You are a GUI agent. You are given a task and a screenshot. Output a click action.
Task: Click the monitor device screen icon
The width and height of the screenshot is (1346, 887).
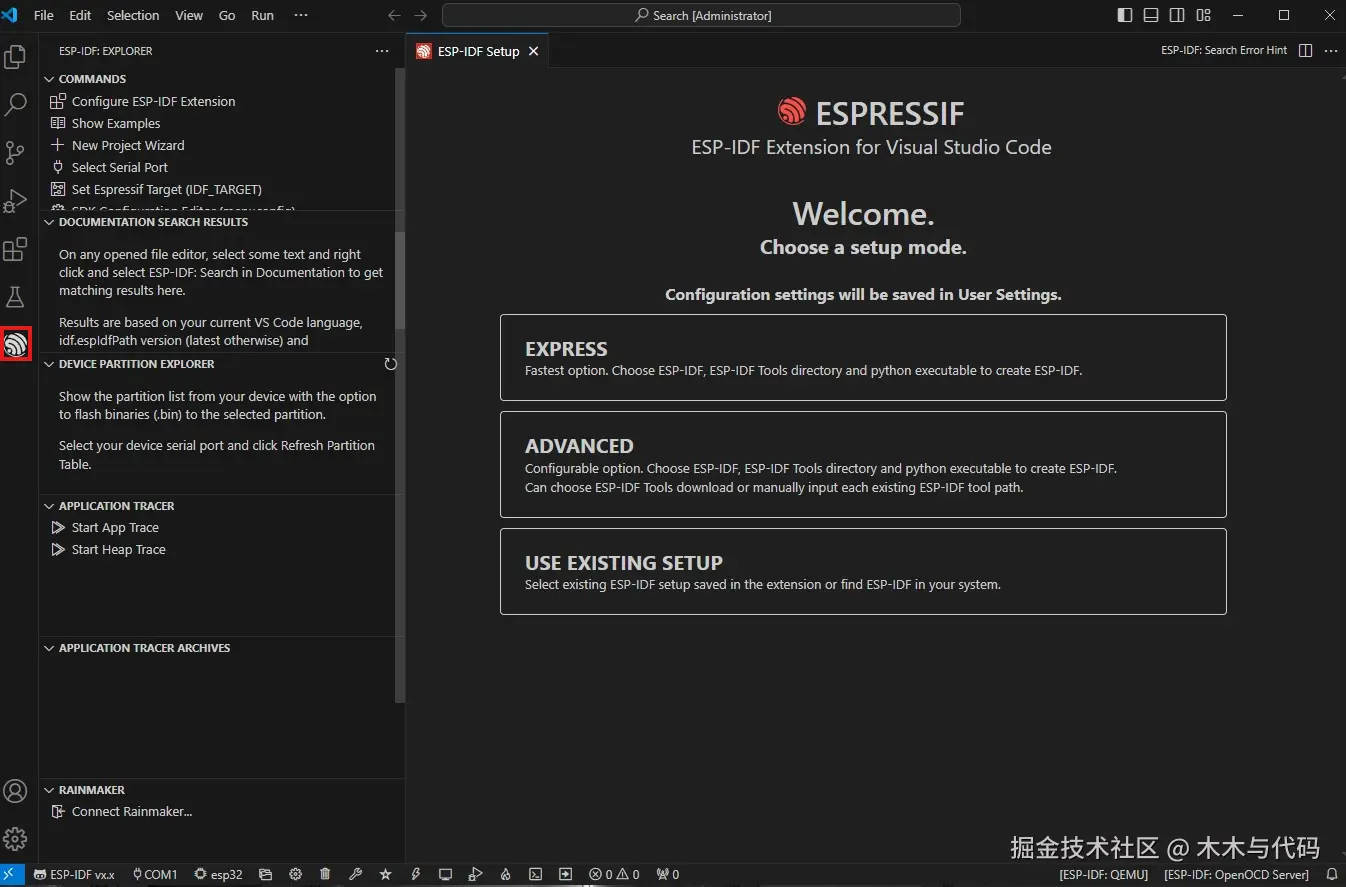(445, 875)
